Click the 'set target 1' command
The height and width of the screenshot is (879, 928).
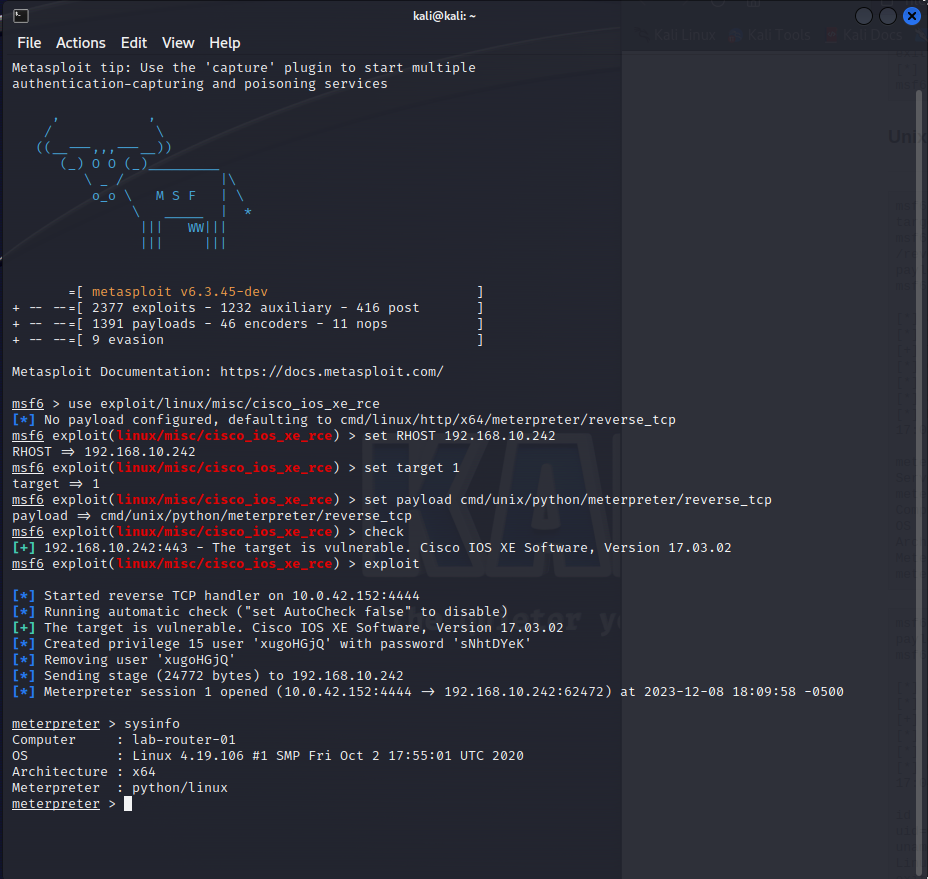point(412,468)
